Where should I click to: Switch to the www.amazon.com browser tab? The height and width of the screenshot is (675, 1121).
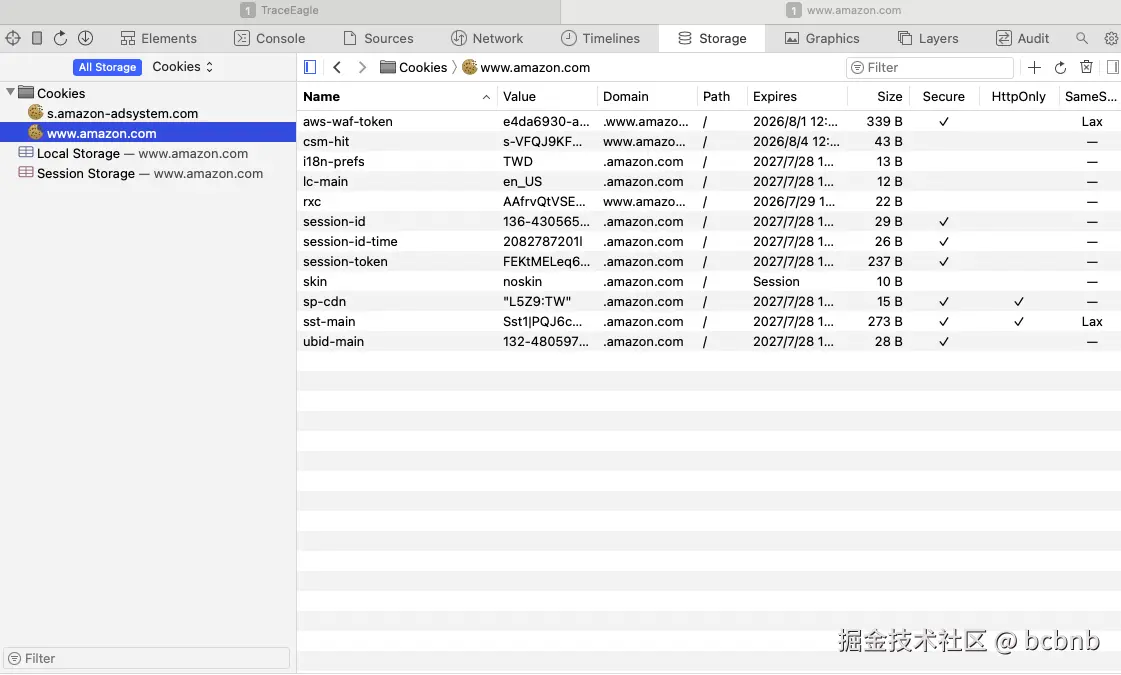coord(842,10)
